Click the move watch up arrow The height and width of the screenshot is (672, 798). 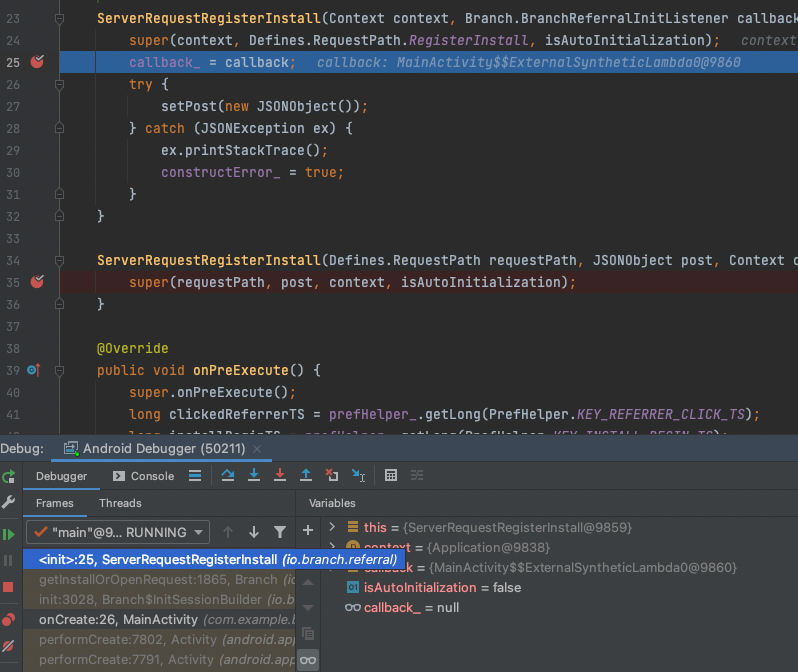point(308,582)
